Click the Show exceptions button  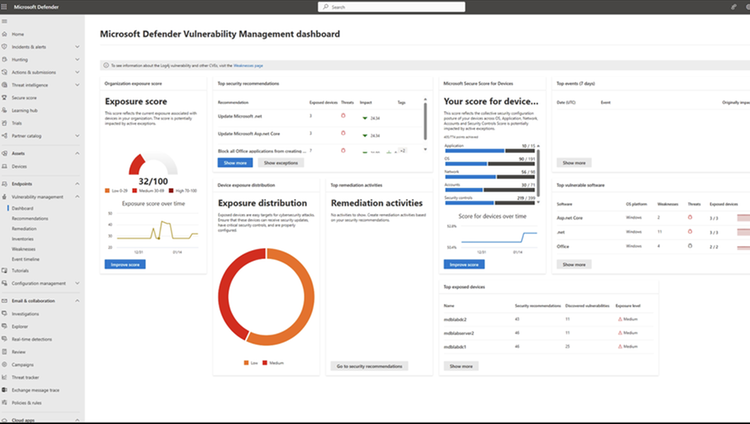click(281, 163)
